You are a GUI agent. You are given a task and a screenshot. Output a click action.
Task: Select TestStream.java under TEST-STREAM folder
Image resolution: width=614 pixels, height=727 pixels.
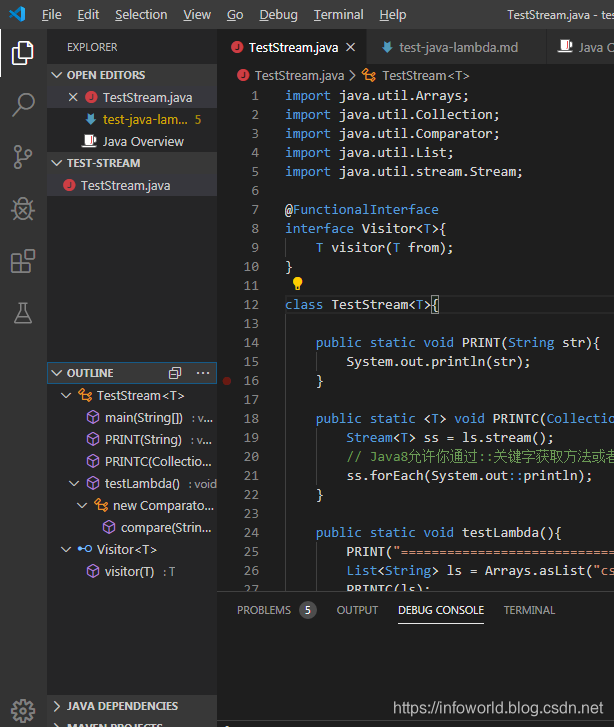click(132, 185)
